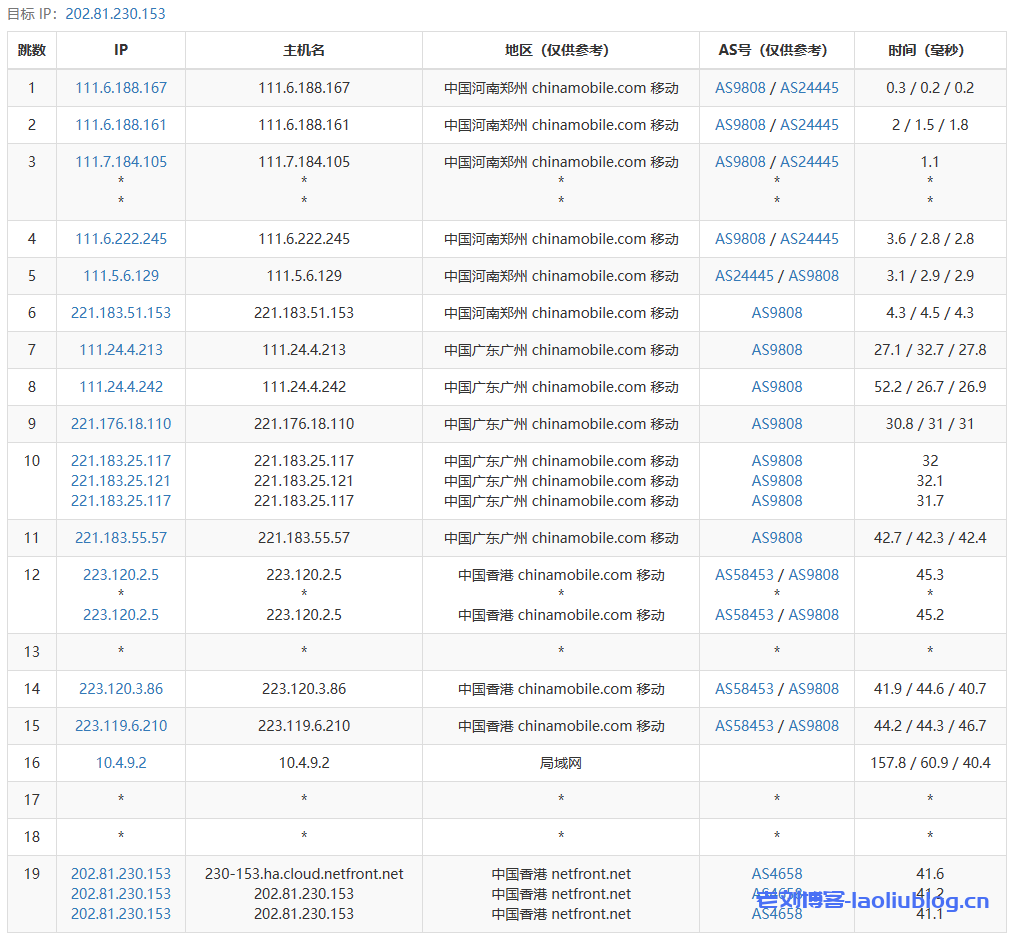Click the hop 1 IP 111.6.188.167

[x=121, y=88]
